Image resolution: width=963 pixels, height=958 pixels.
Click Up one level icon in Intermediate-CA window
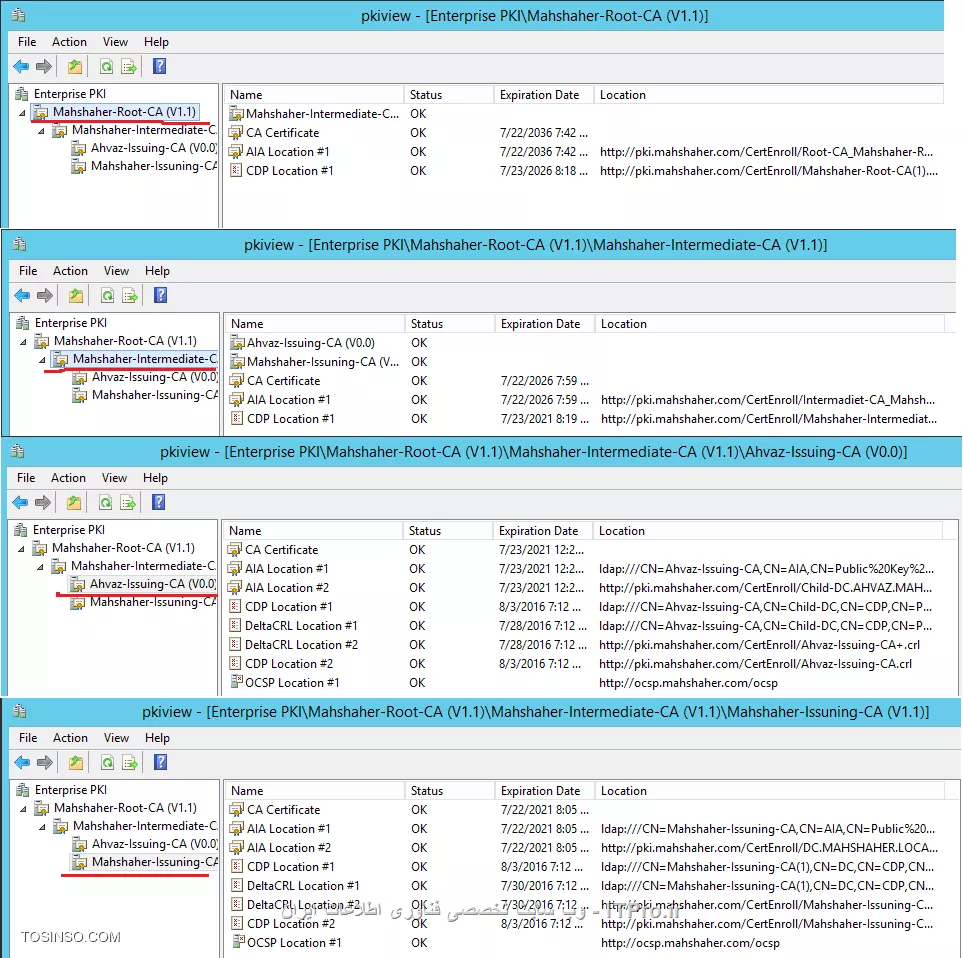click(x=76, y=295)
